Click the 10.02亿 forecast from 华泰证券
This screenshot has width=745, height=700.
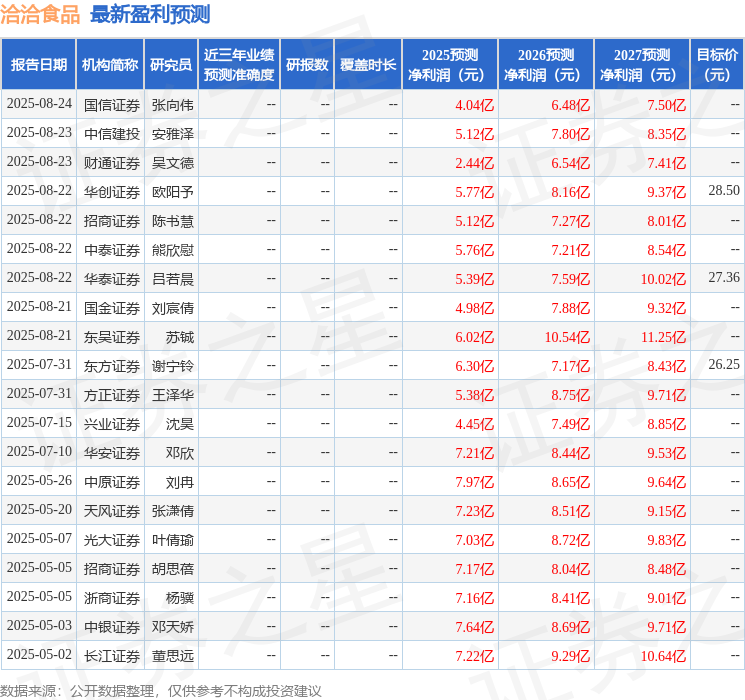pyautogui.click(x=663, y=279)
